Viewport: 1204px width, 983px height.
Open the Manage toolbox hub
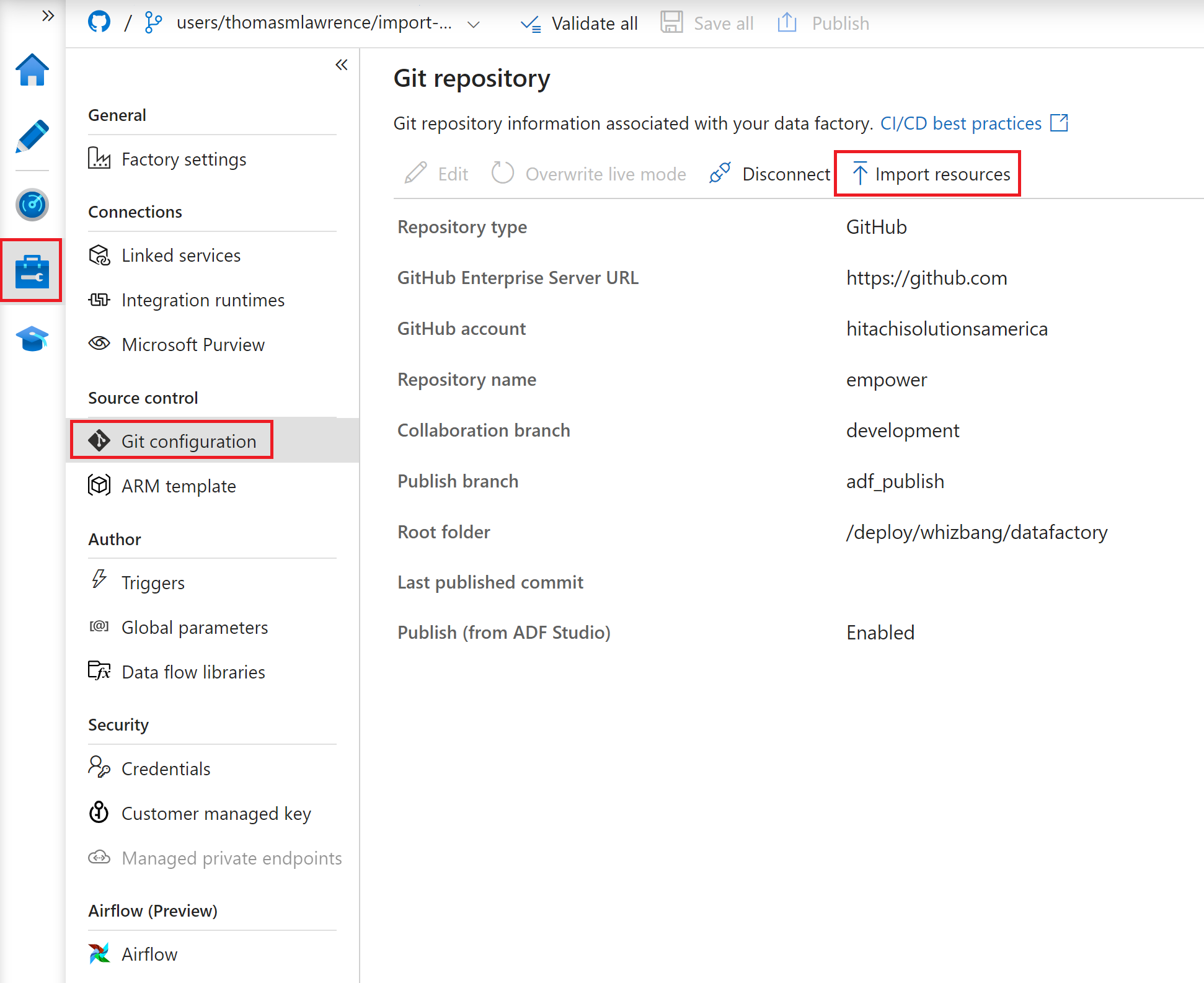point(32,271)
